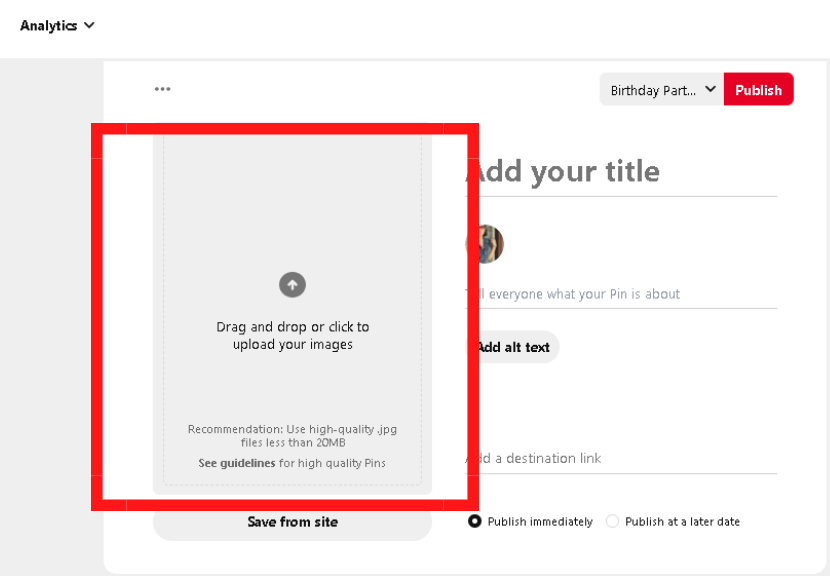Image resolution: width=830 pixels, height=576 pixels.
Task: Click the Add alt text button
Action: (513, 347)
